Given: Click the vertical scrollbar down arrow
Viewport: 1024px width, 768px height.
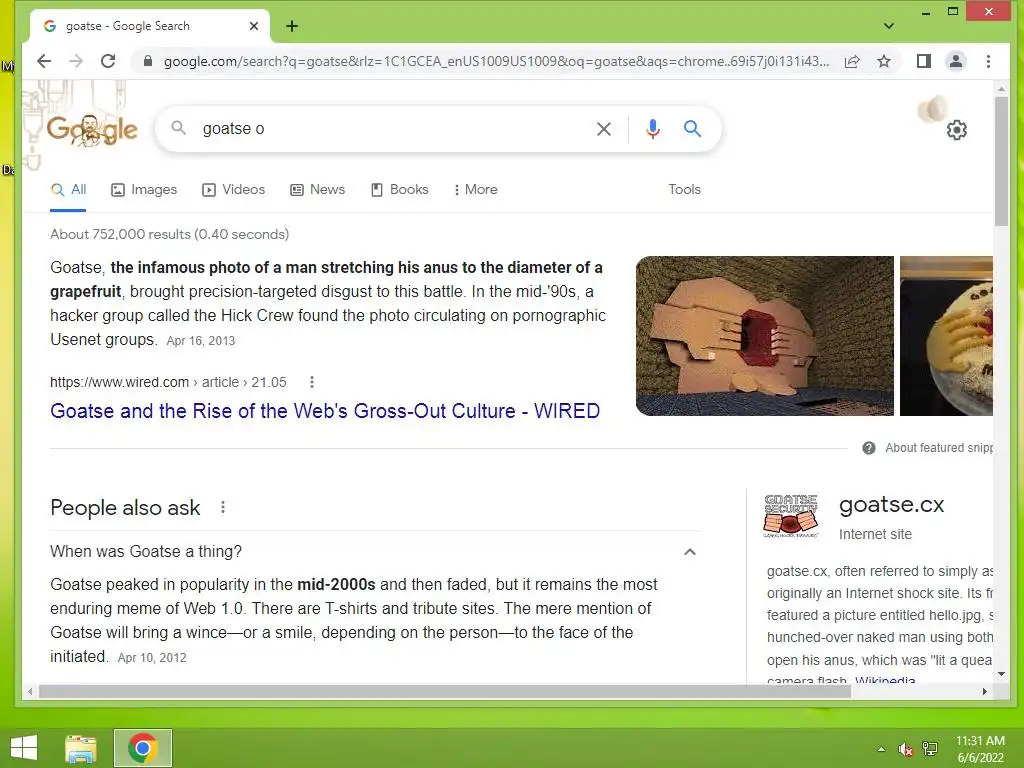Looking at the screenshot, I should (x=1001, y=674).
